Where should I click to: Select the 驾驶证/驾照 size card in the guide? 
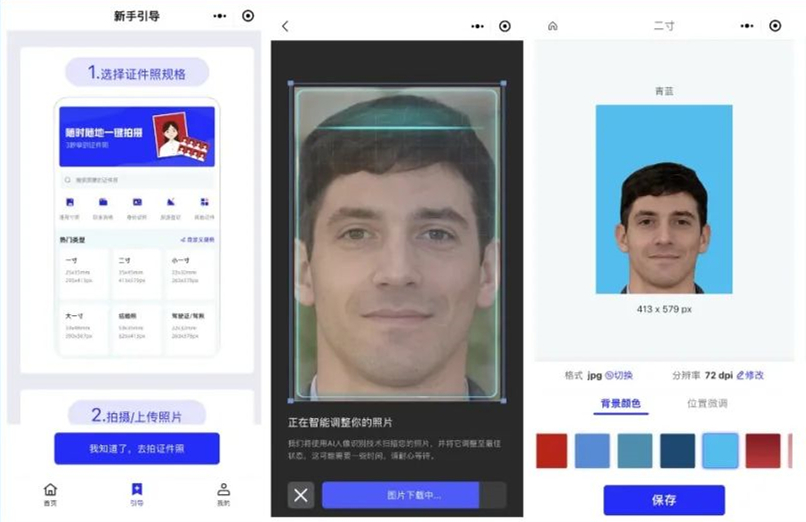point(190,328)
